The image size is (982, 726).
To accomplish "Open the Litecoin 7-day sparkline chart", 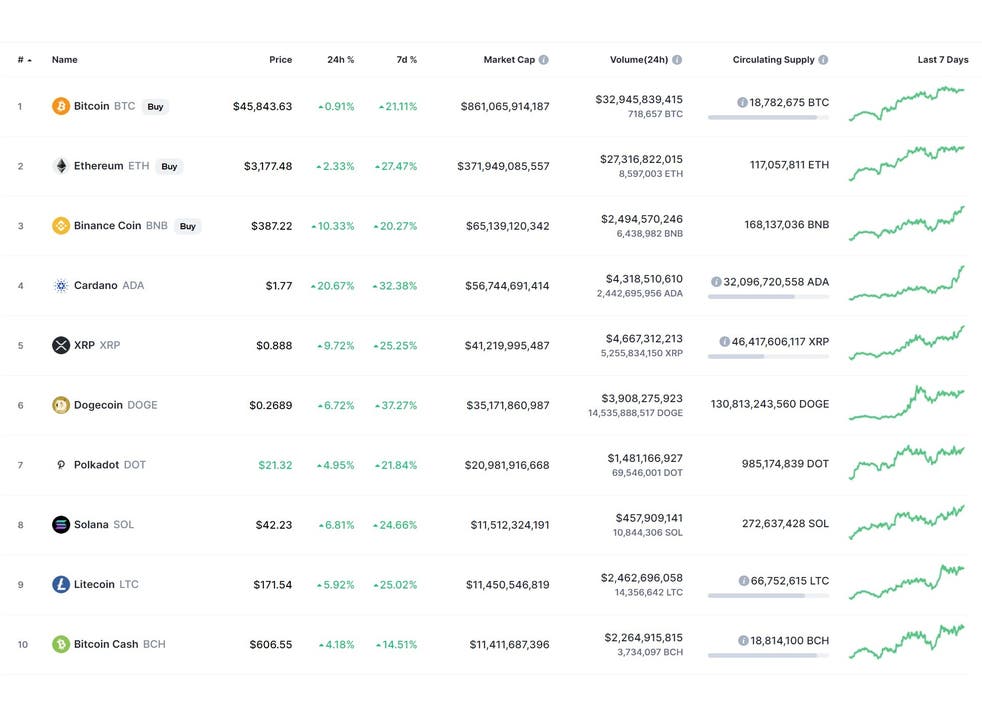I will tap(907, 582).
